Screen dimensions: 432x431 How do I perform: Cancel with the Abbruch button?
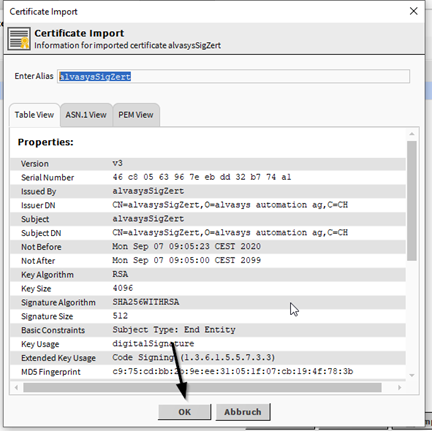(x=243, y=412)
